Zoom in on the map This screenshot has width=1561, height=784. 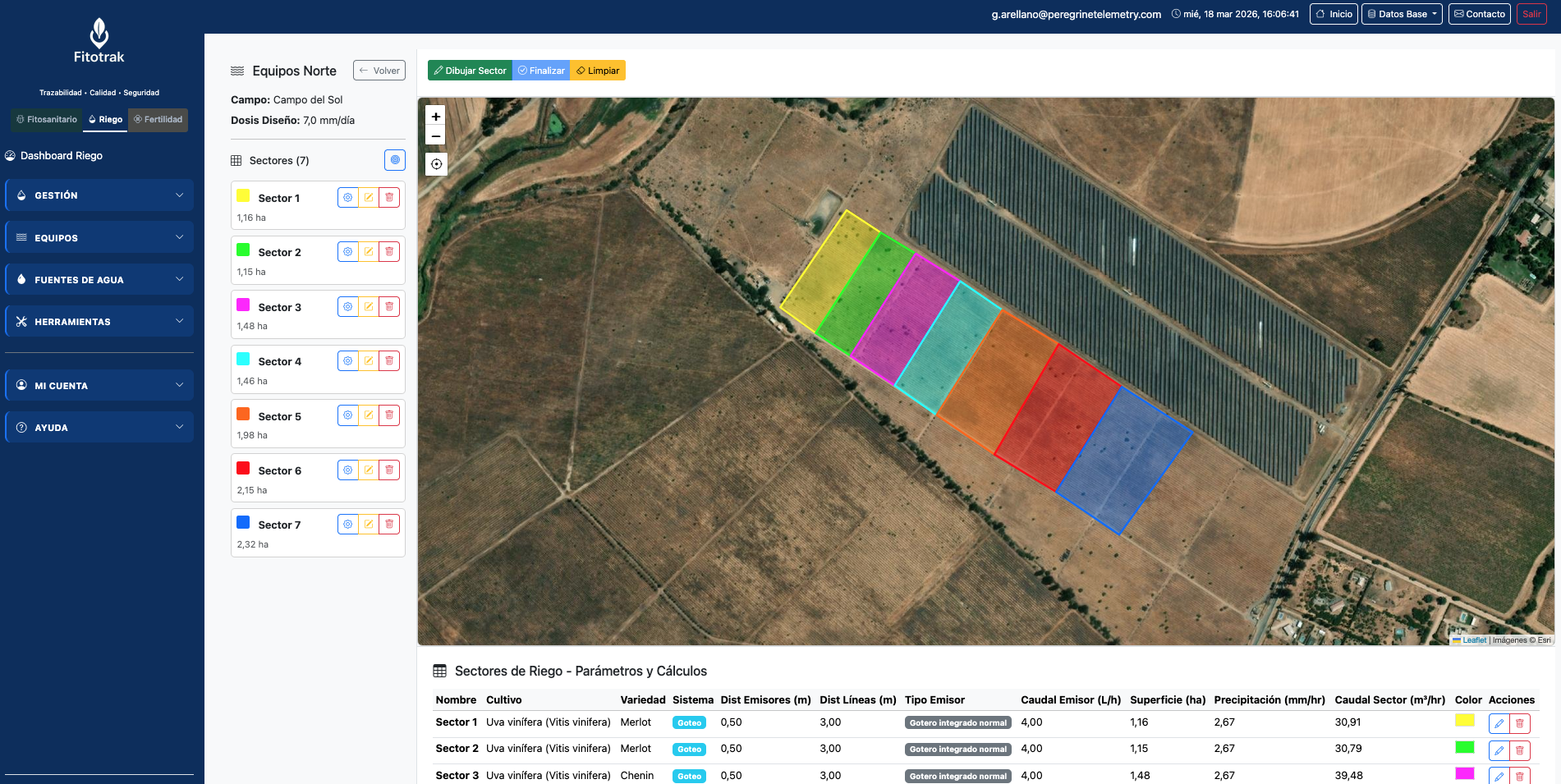tap(436, 117)
